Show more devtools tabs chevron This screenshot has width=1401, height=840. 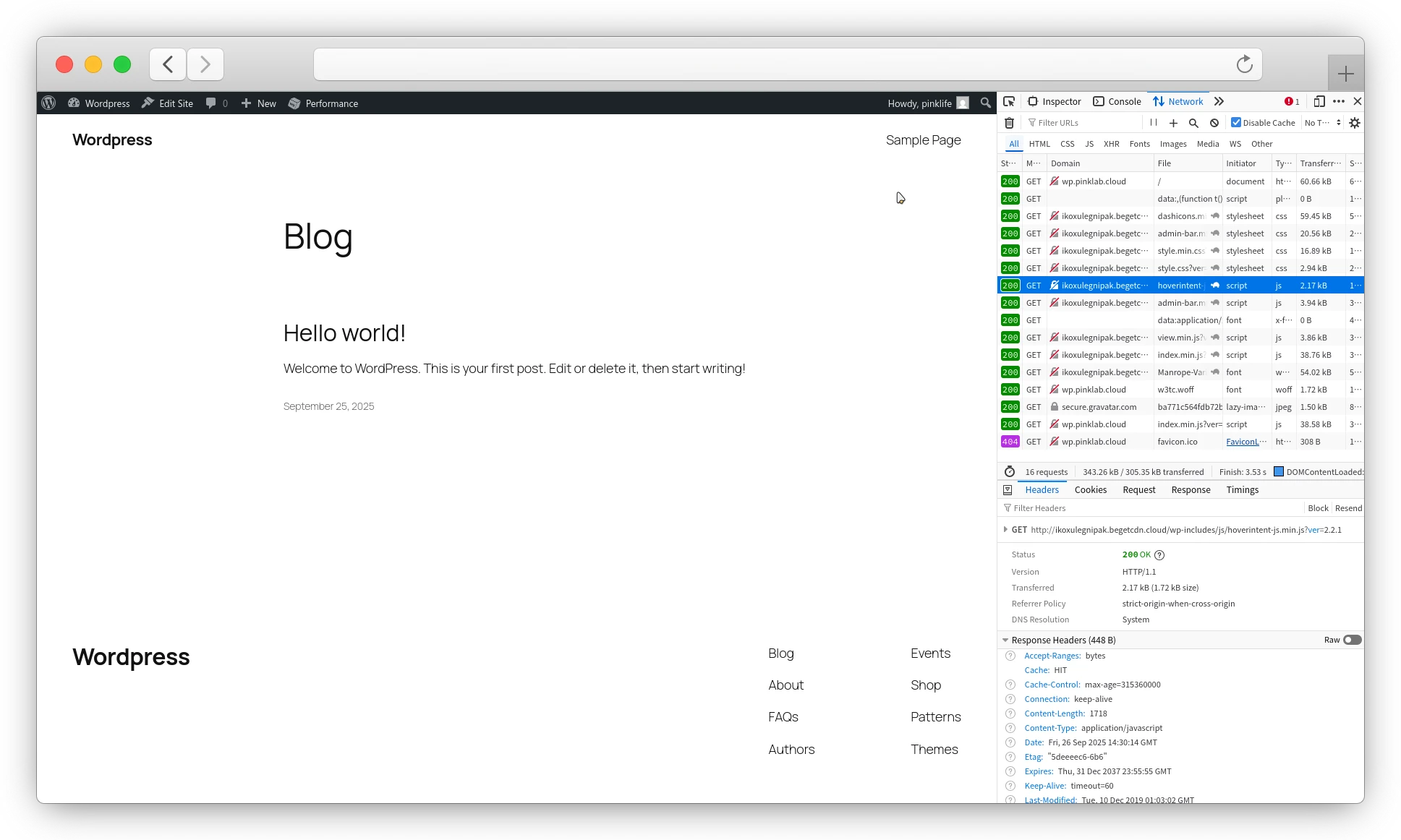pyautogui.click(x=1219, y=102)
